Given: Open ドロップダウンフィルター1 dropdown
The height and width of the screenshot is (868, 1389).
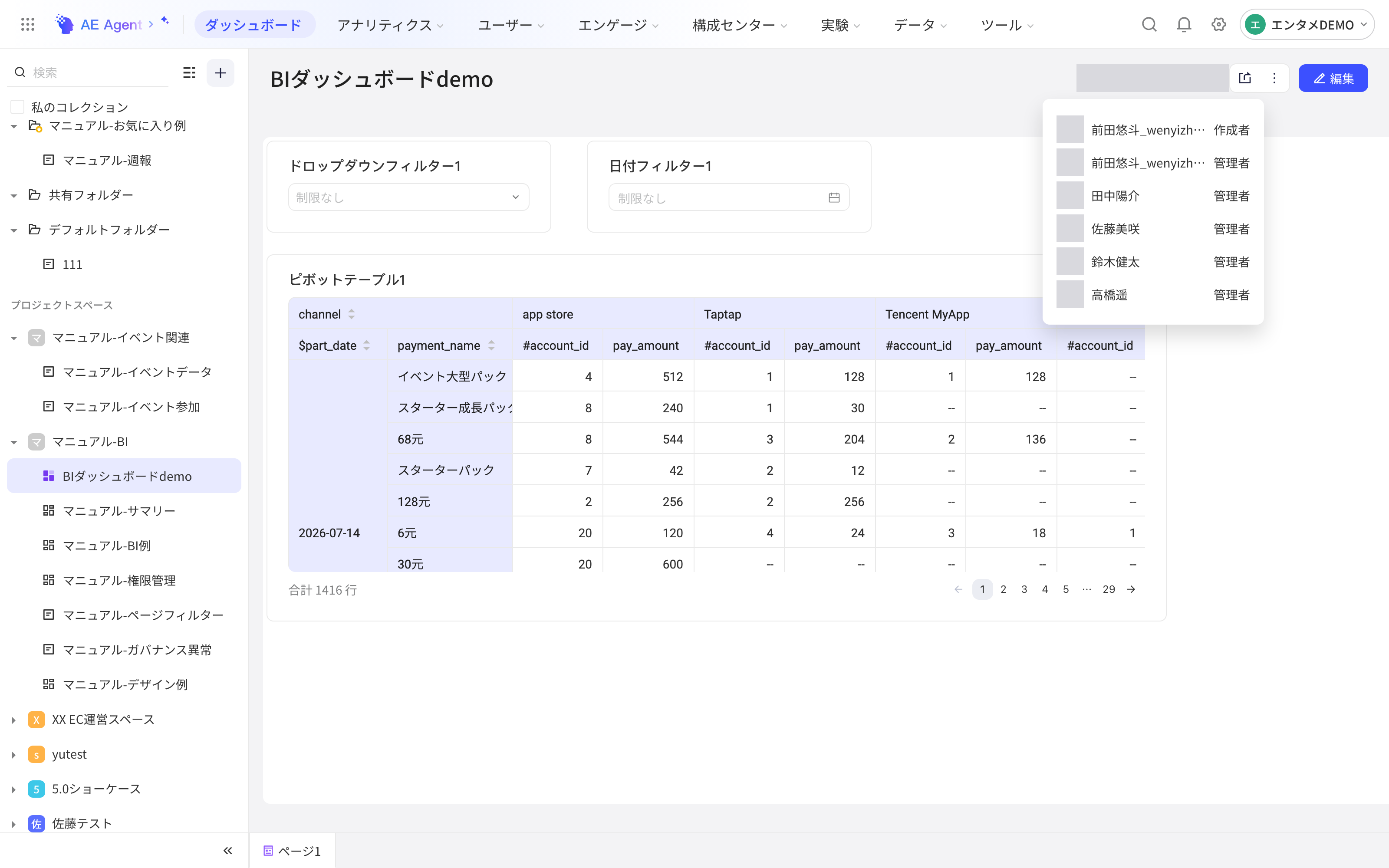Looking at the screenshot, I should coord(408,197).
